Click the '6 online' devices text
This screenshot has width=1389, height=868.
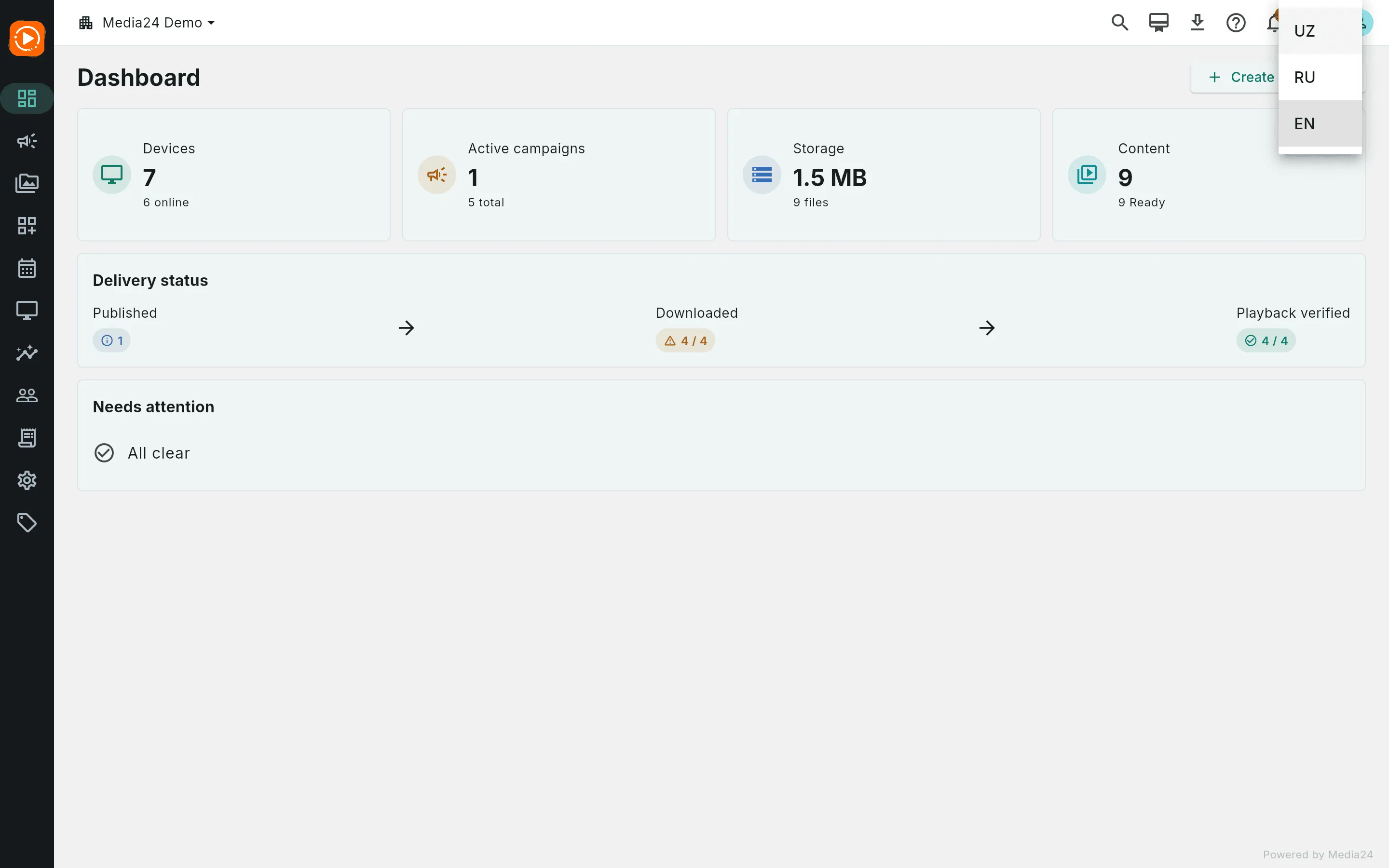pyautogui.click(x=166, y=202)
